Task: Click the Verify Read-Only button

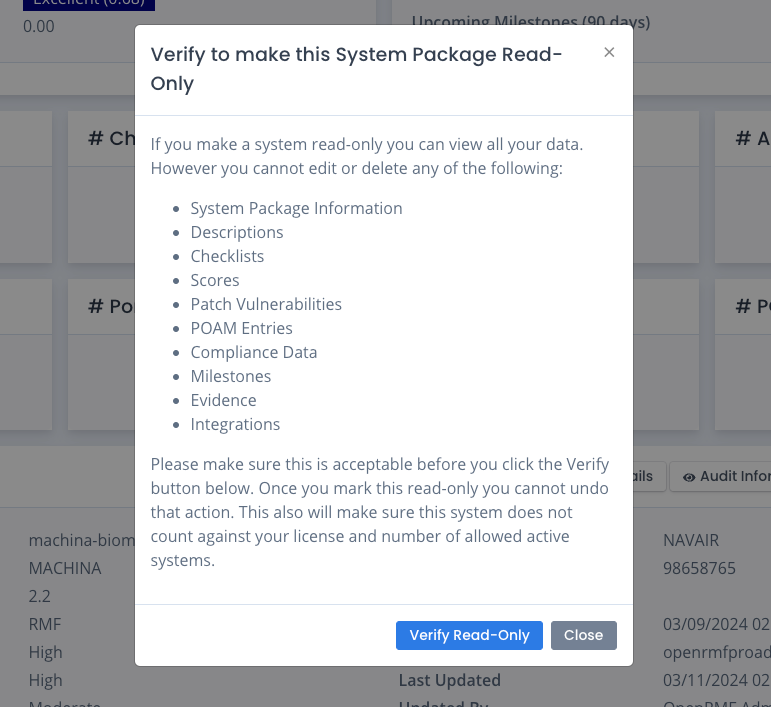Action: (x=469, y=635)
